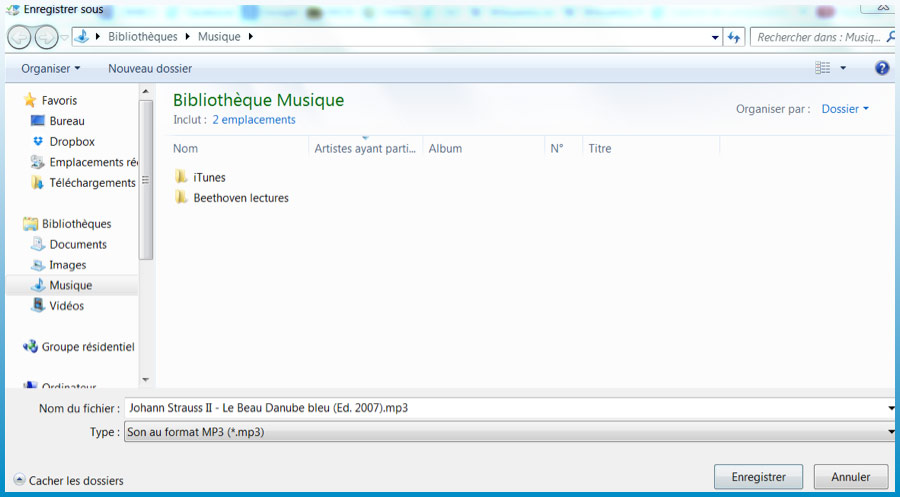This screenshot has height=498, width=900.
Task: Sort by the Nom column header
Action: [186, 148]
